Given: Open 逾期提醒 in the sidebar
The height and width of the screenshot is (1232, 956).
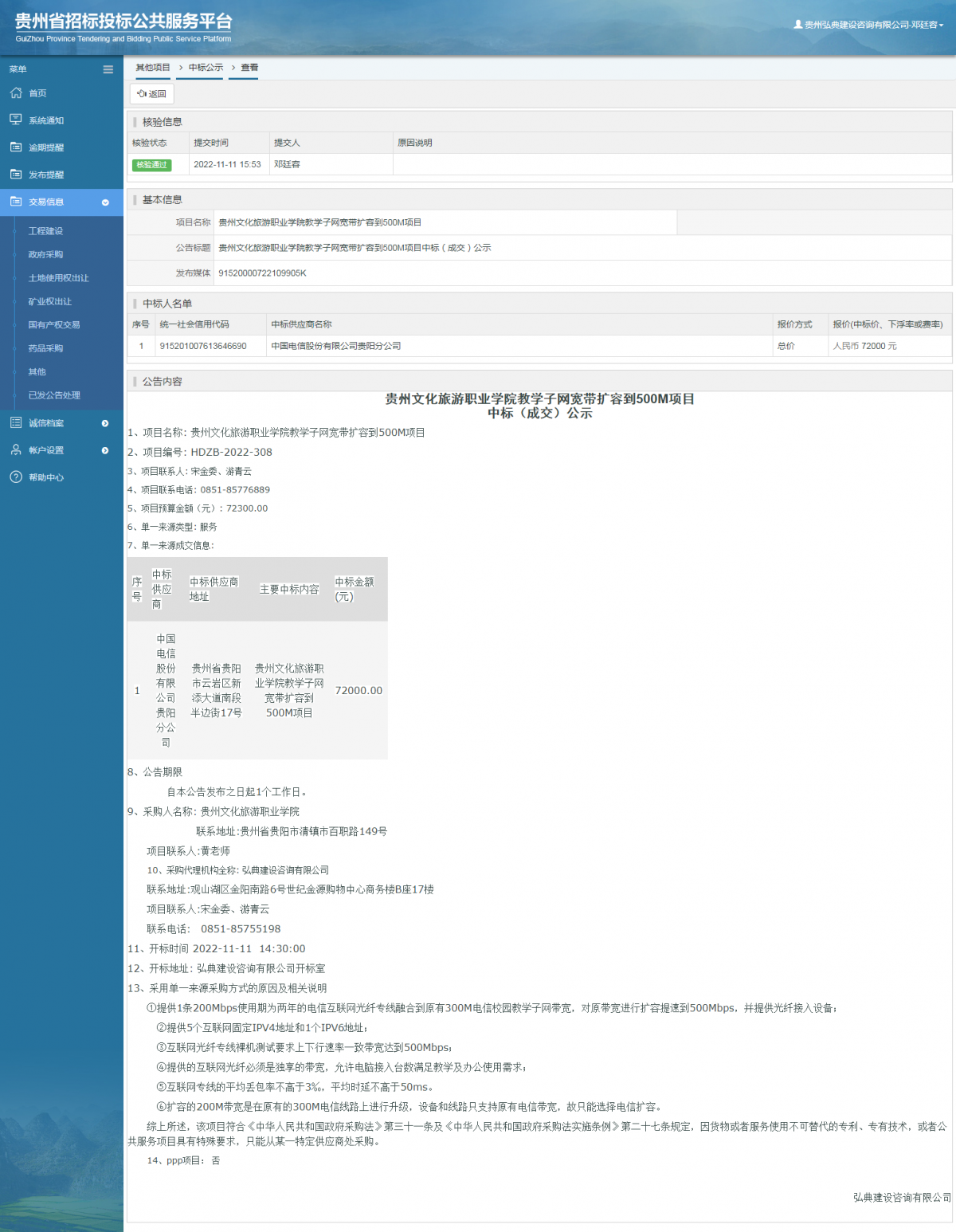Looking at the screenshot, I should pyautogui.click(x=46, y=147).
